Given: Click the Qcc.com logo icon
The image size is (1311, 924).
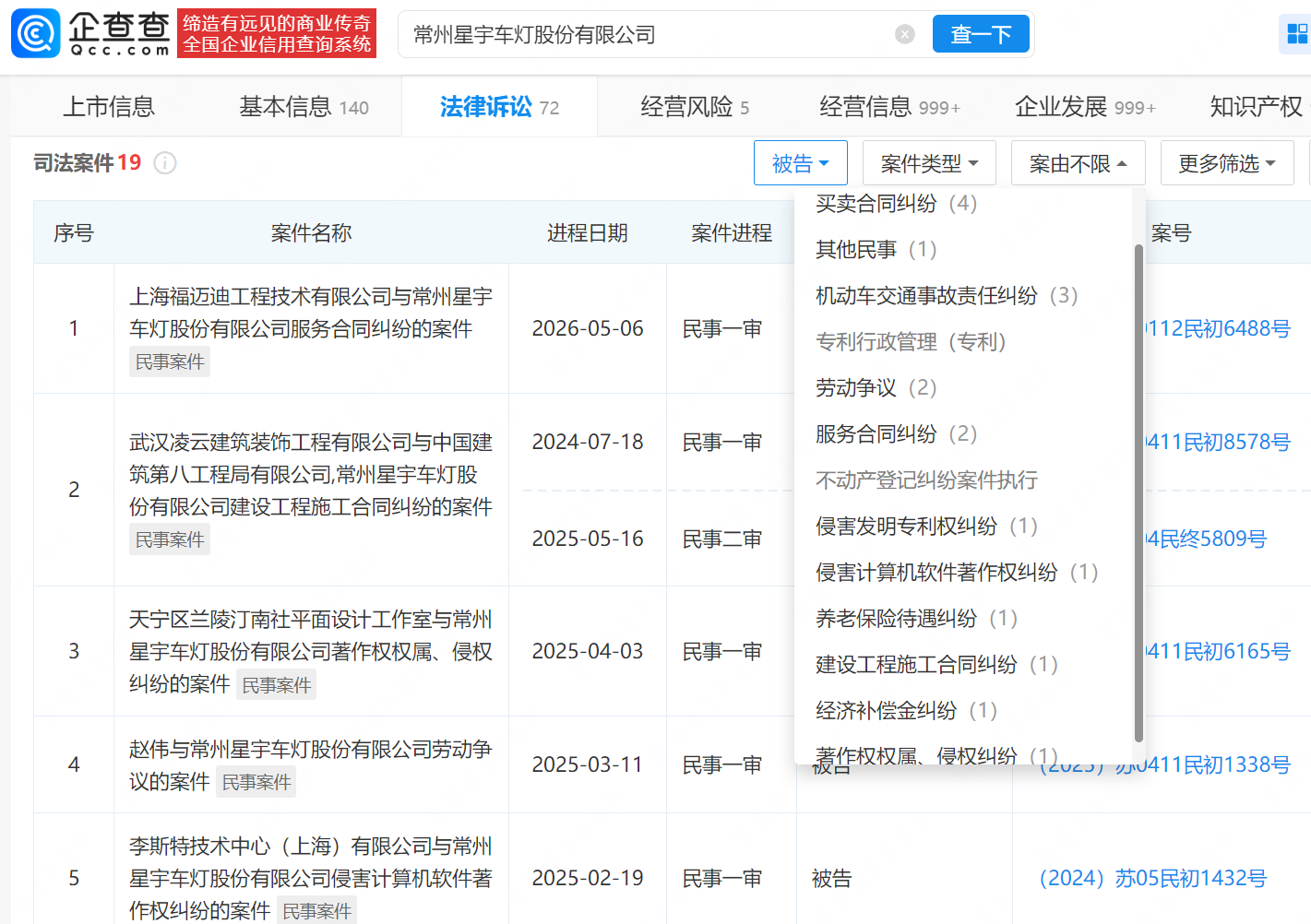Looking at the screenshot, I should tap(36, 34).
